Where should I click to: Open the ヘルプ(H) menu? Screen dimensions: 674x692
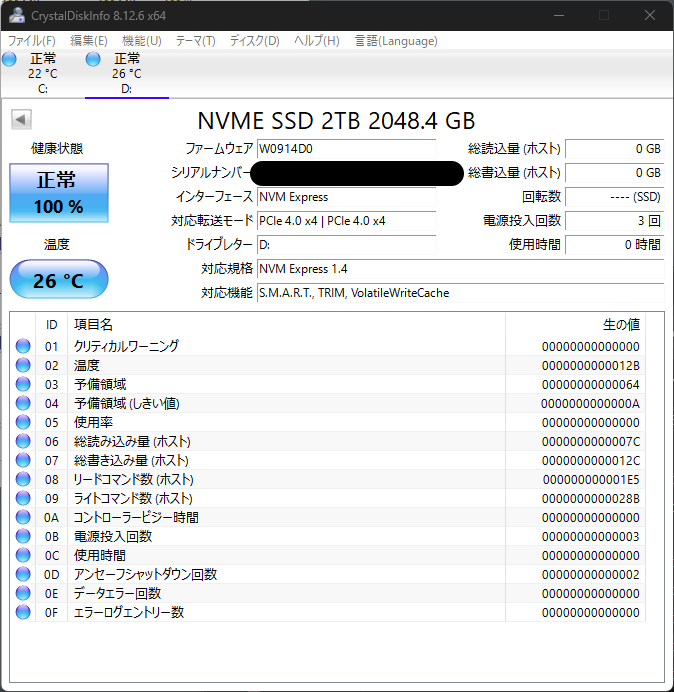click(x=317, y=41)
